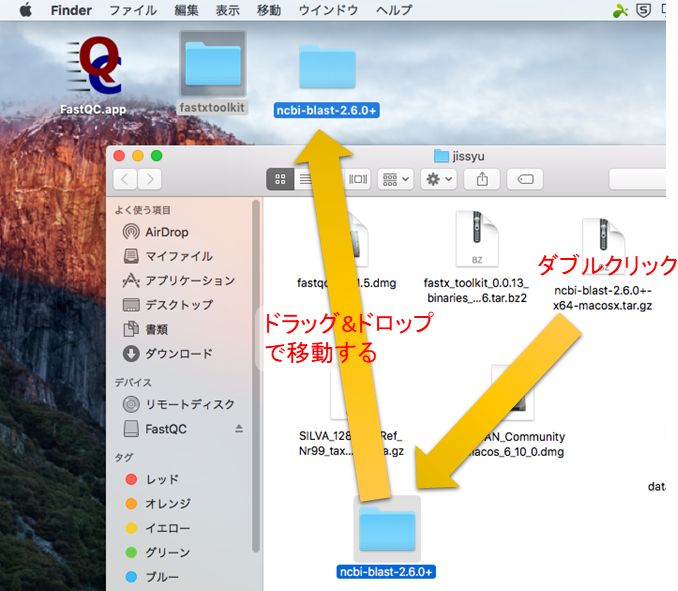Screen dimensions: 678x591
Task: Open アプリケーション in sidebar
Action: point(179,281)
